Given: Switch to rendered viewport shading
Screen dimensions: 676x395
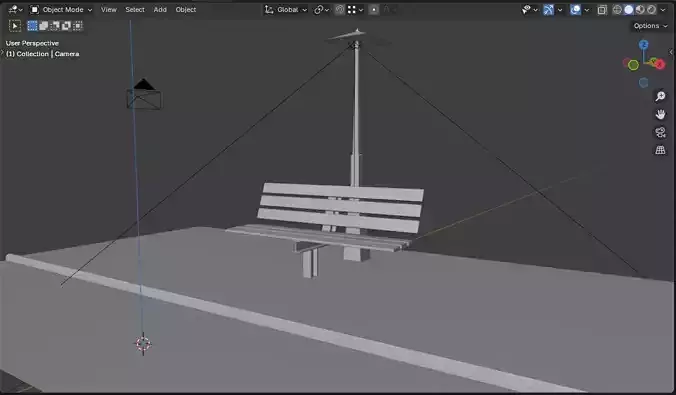Looking at the screenshot, I should pyautogui.click(x=651, y=9).
